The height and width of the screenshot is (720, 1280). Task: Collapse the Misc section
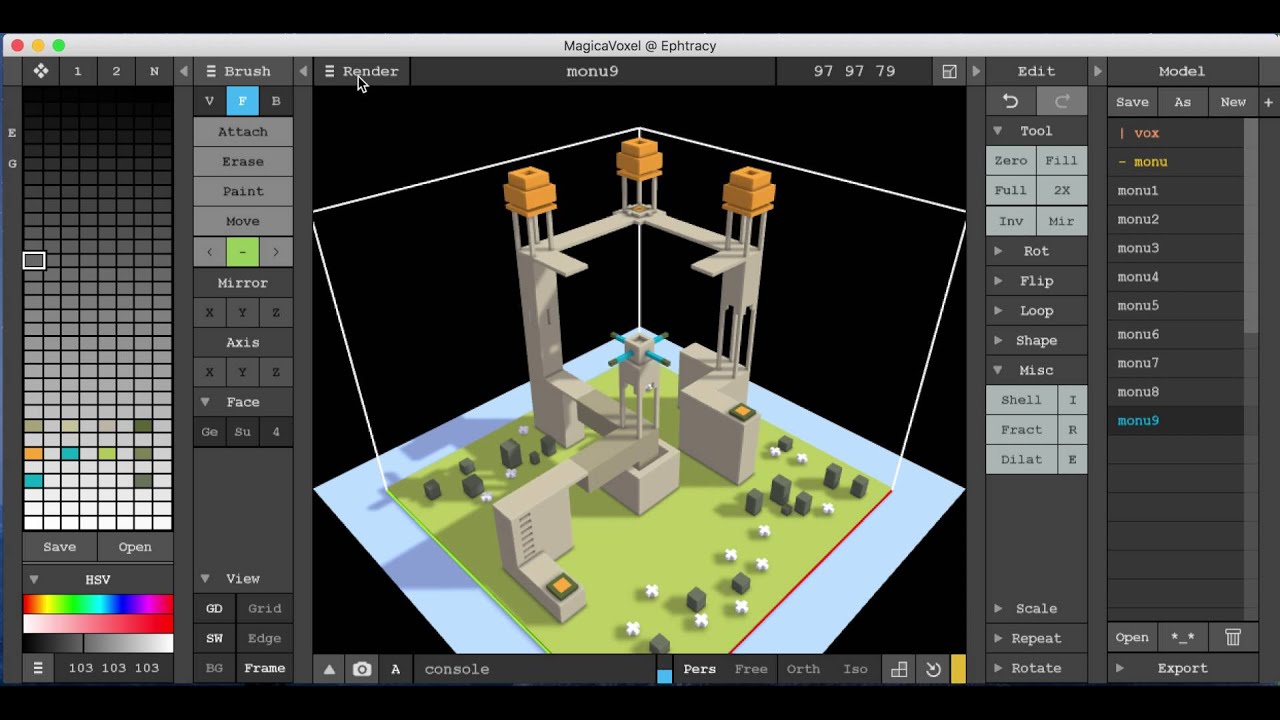998,370
